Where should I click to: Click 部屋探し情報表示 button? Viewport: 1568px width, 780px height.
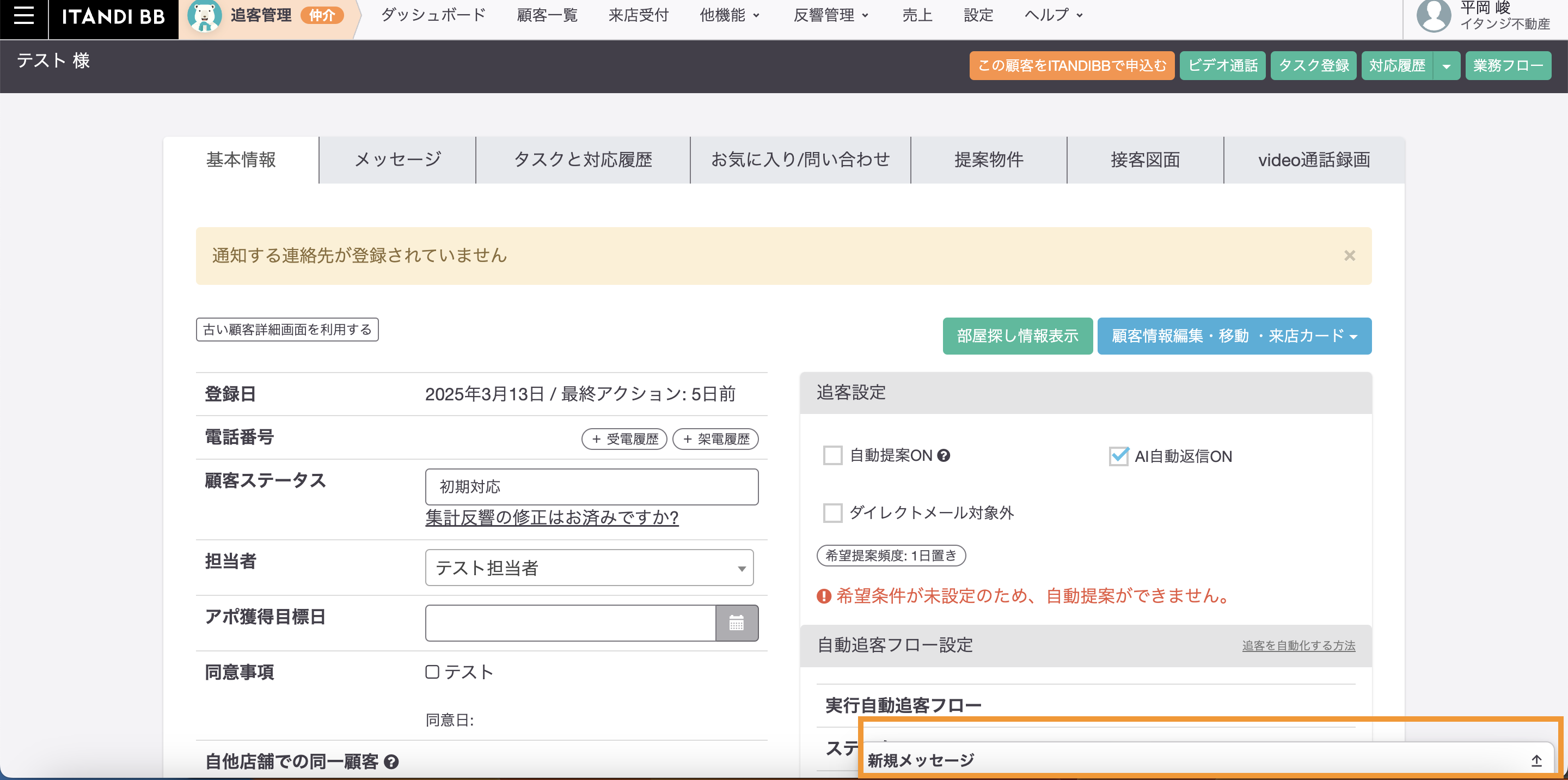point(1017,336)
